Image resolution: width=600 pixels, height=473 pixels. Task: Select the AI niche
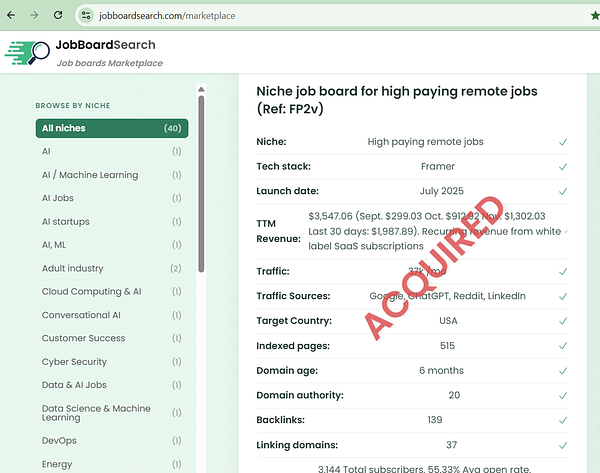point(112,152)
